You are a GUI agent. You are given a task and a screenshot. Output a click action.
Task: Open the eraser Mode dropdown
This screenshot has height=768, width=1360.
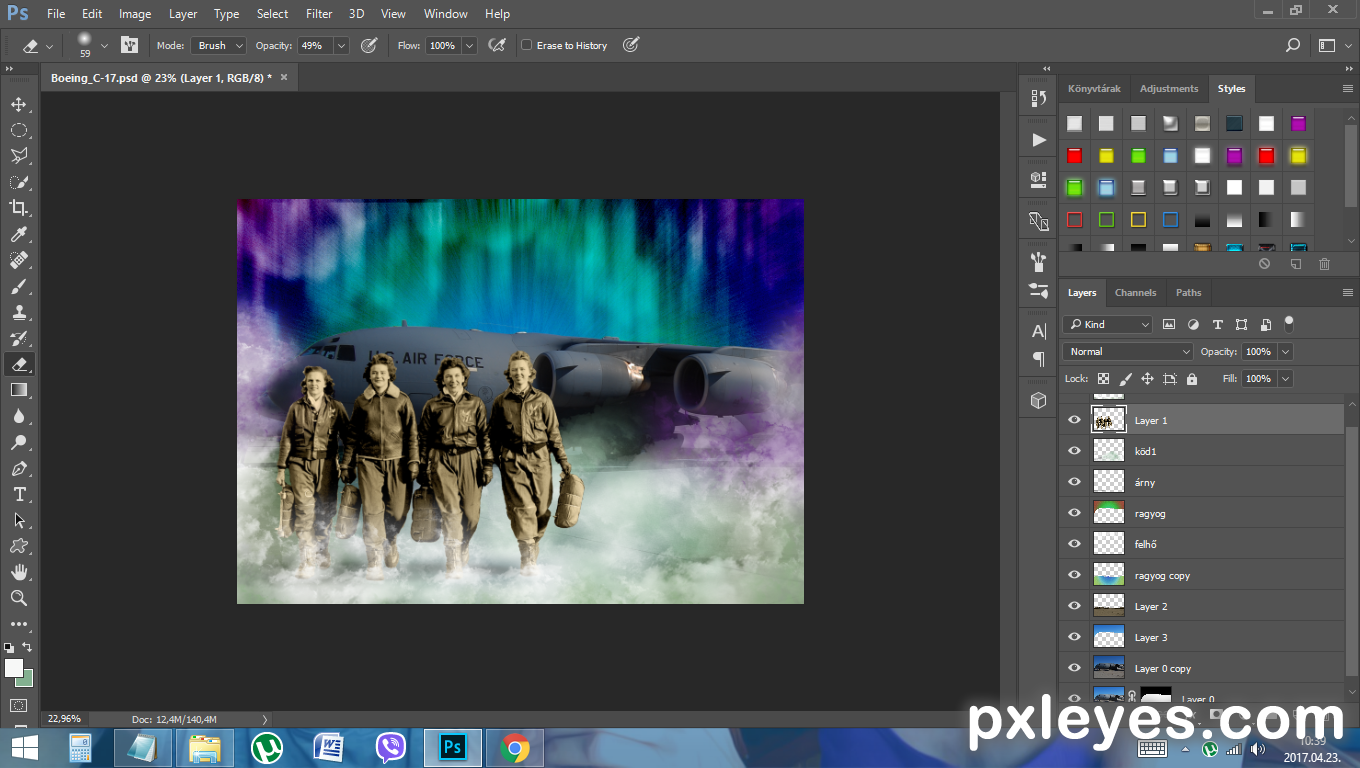(219, 45)
